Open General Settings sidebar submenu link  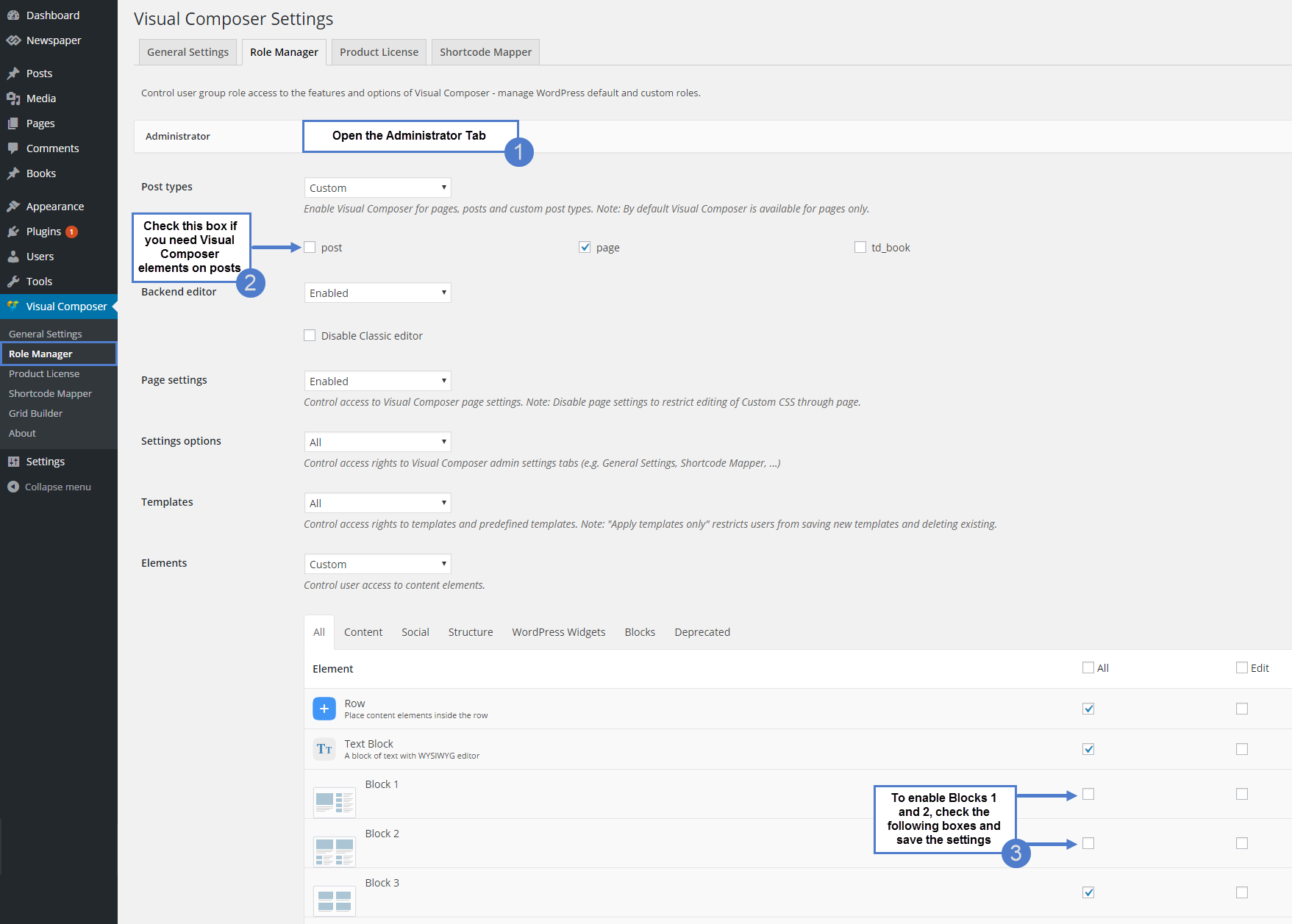[46, 334]
